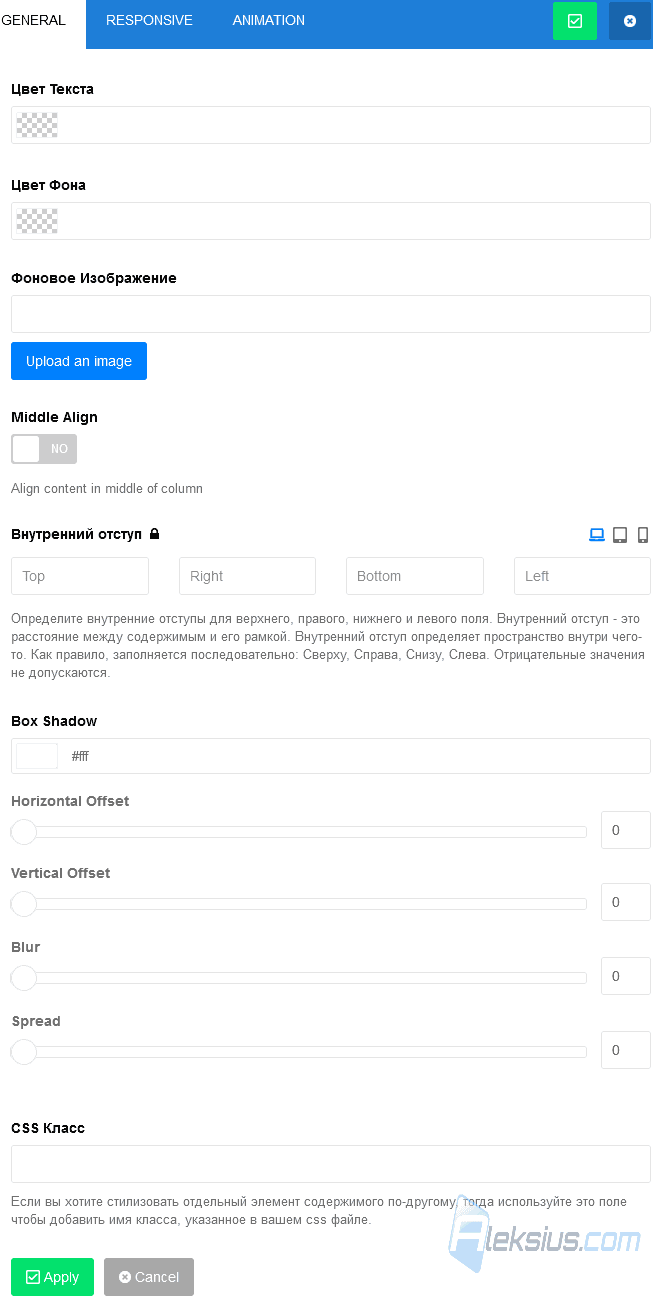This screenshot has height=1299, width=653.
Task: Click the padding lock icon
Action: (x=154, y=534)
